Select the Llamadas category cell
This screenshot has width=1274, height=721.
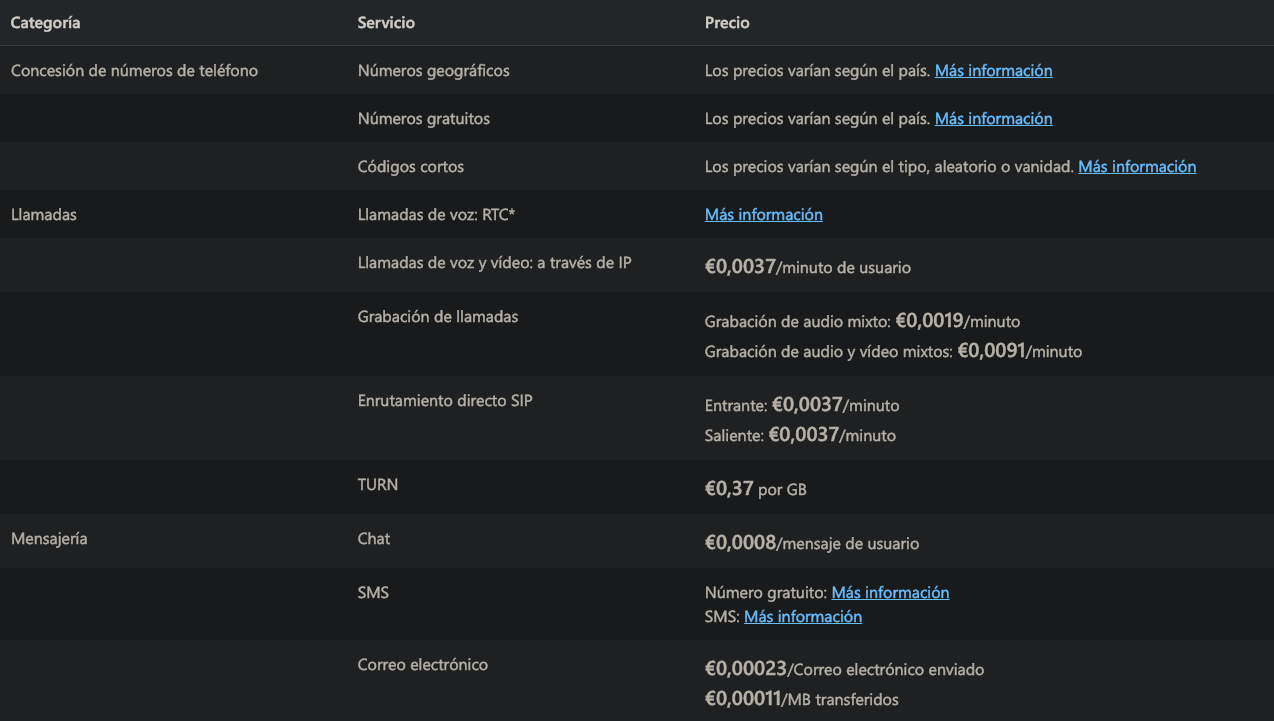point(43,215)
